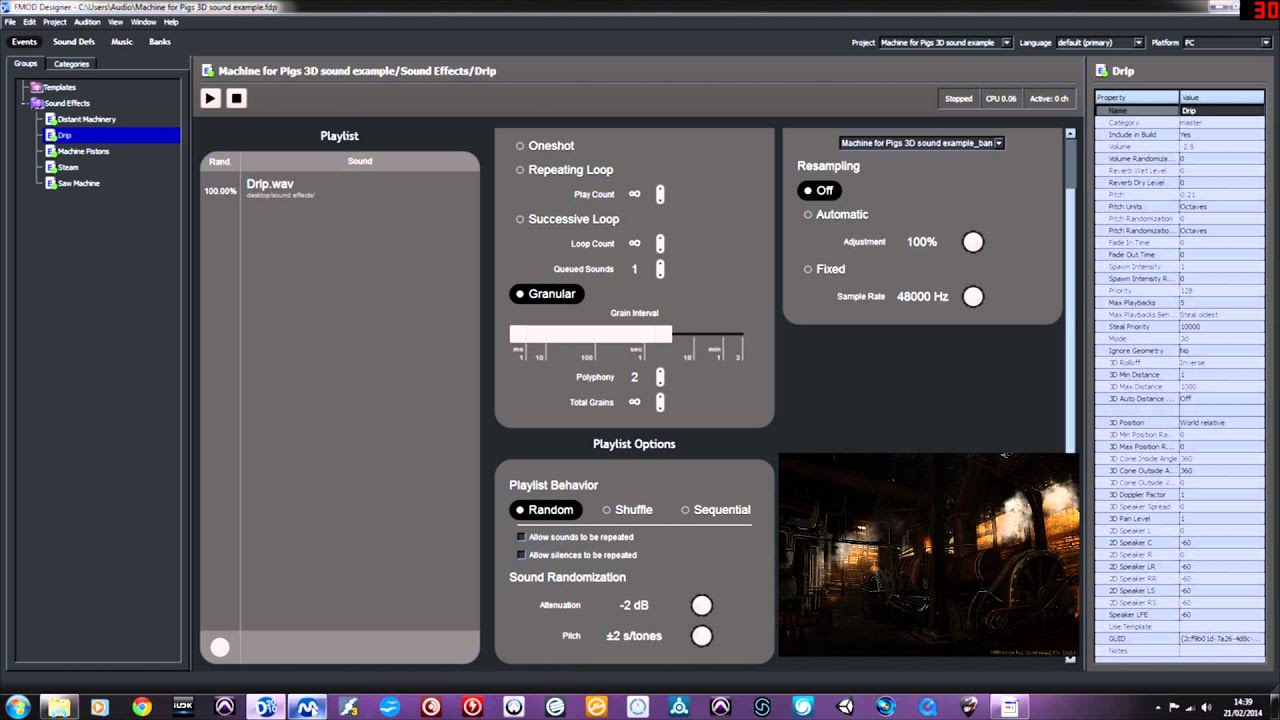Viewport: 1280px width, 720px height.
Task: Show hidden tray icons arrow
Action: coord(1158,707)
